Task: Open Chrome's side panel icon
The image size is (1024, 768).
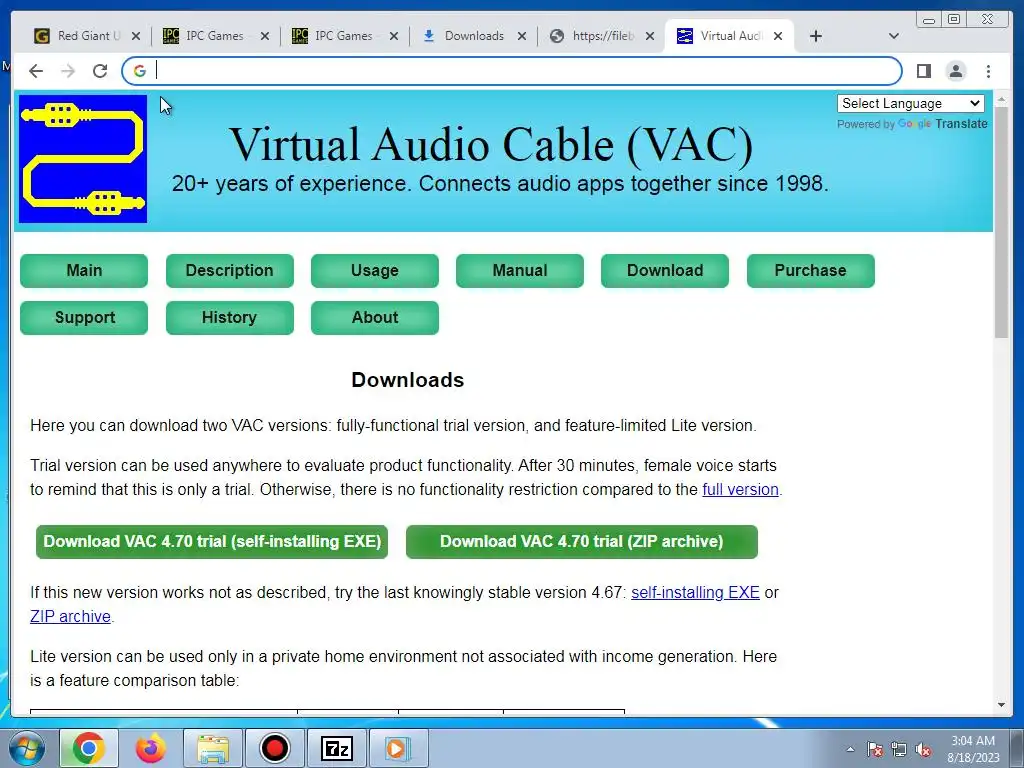Action: coord(923,71)
